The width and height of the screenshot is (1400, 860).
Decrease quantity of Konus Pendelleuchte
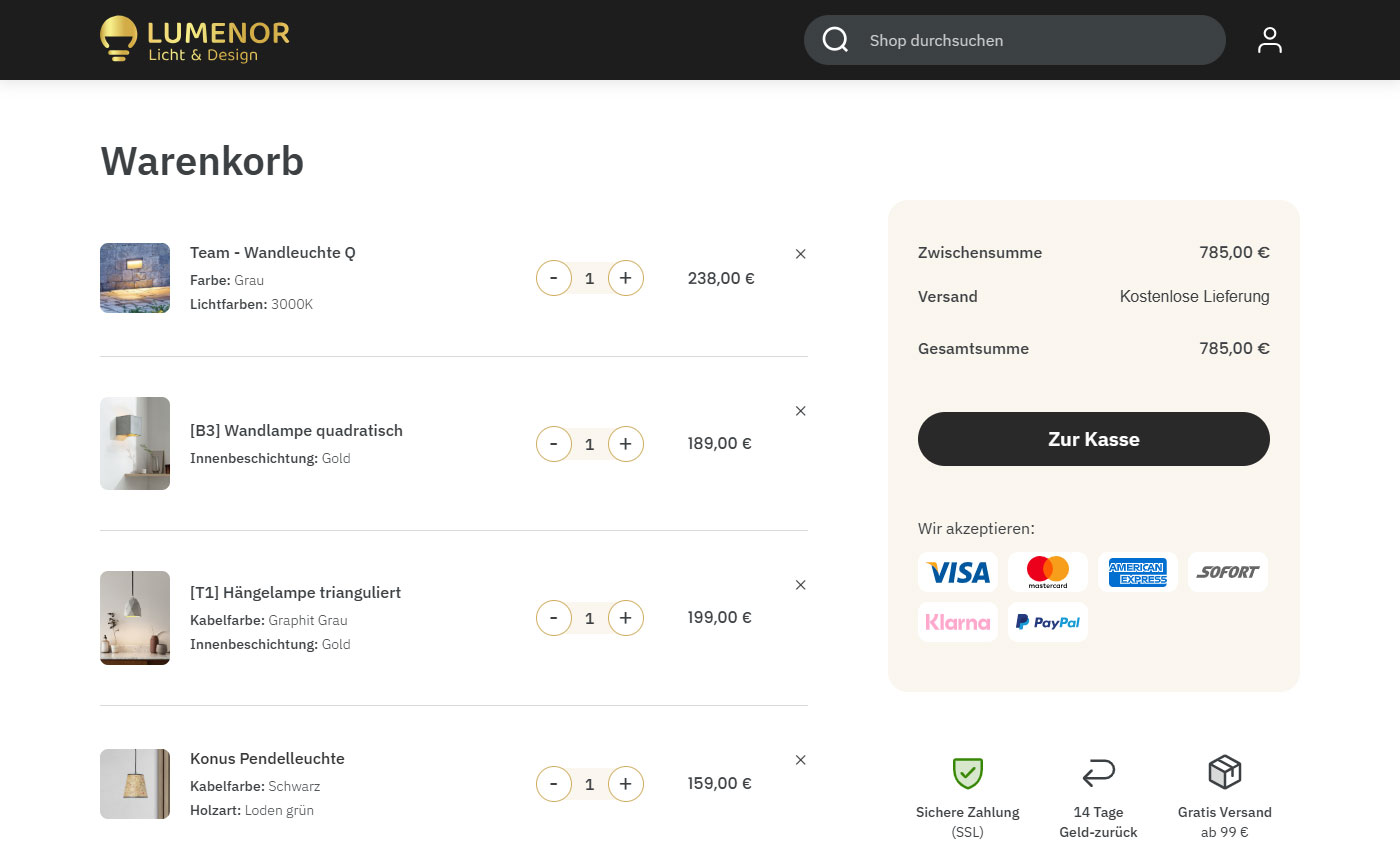tap(554, 784)
